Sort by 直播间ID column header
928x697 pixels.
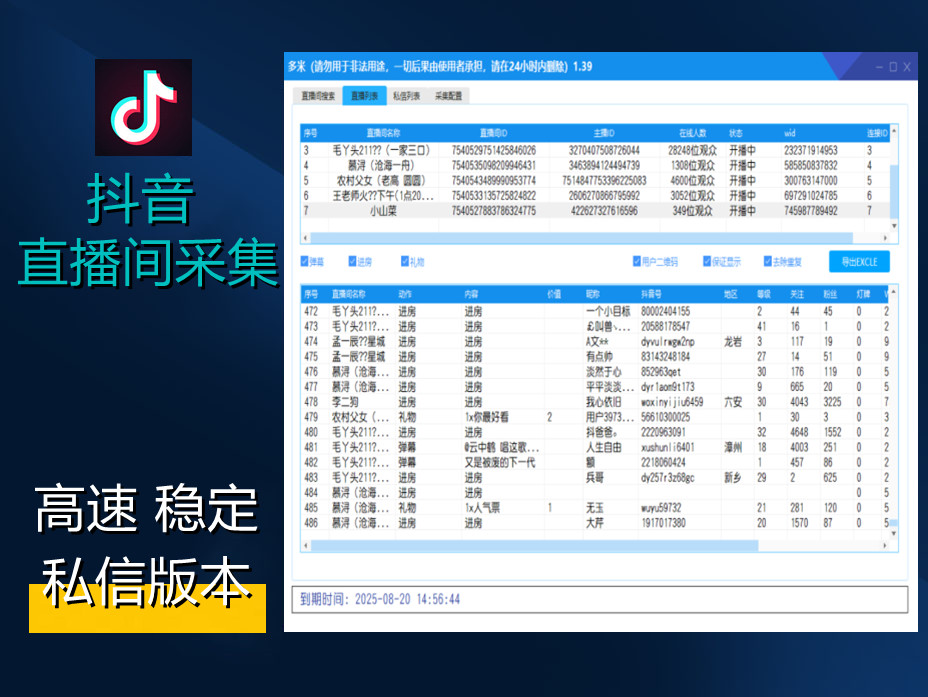(494, 133)
